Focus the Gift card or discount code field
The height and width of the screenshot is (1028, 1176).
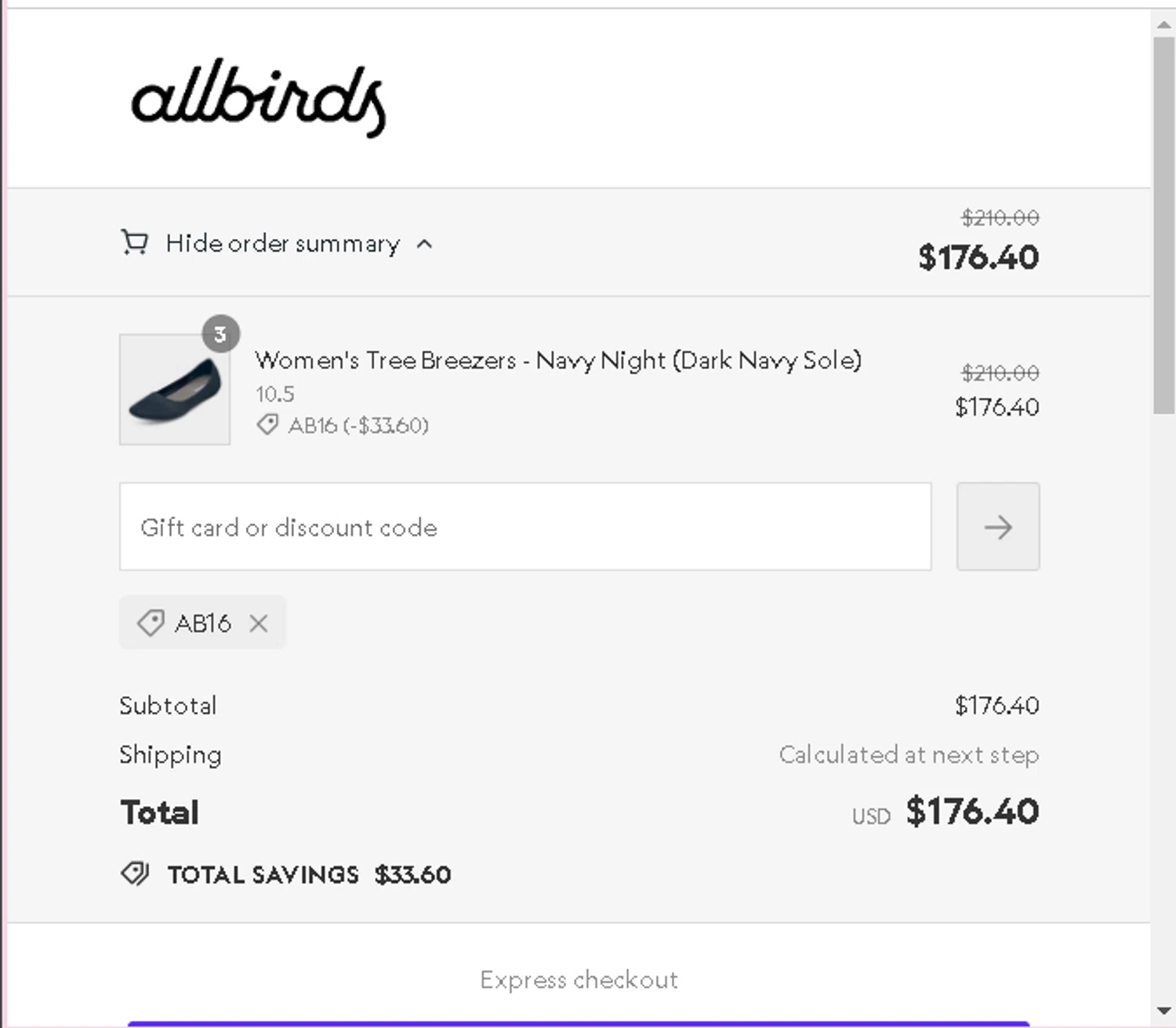point(525,527)
